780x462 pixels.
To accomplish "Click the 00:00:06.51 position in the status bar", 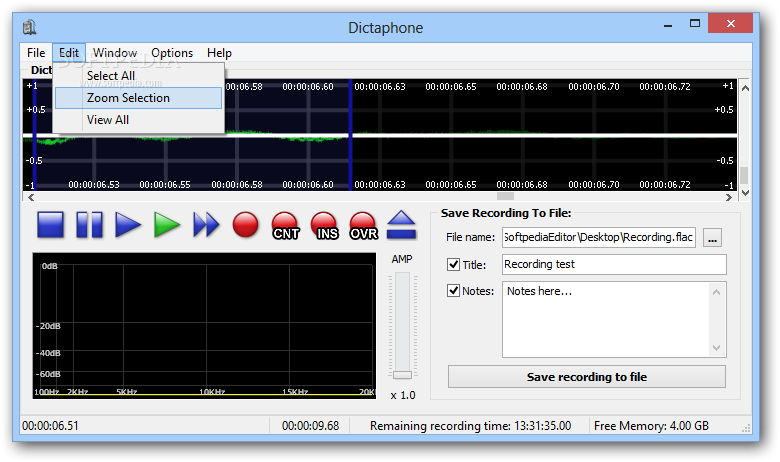I will pyautogui.click(x=50, y=426).
